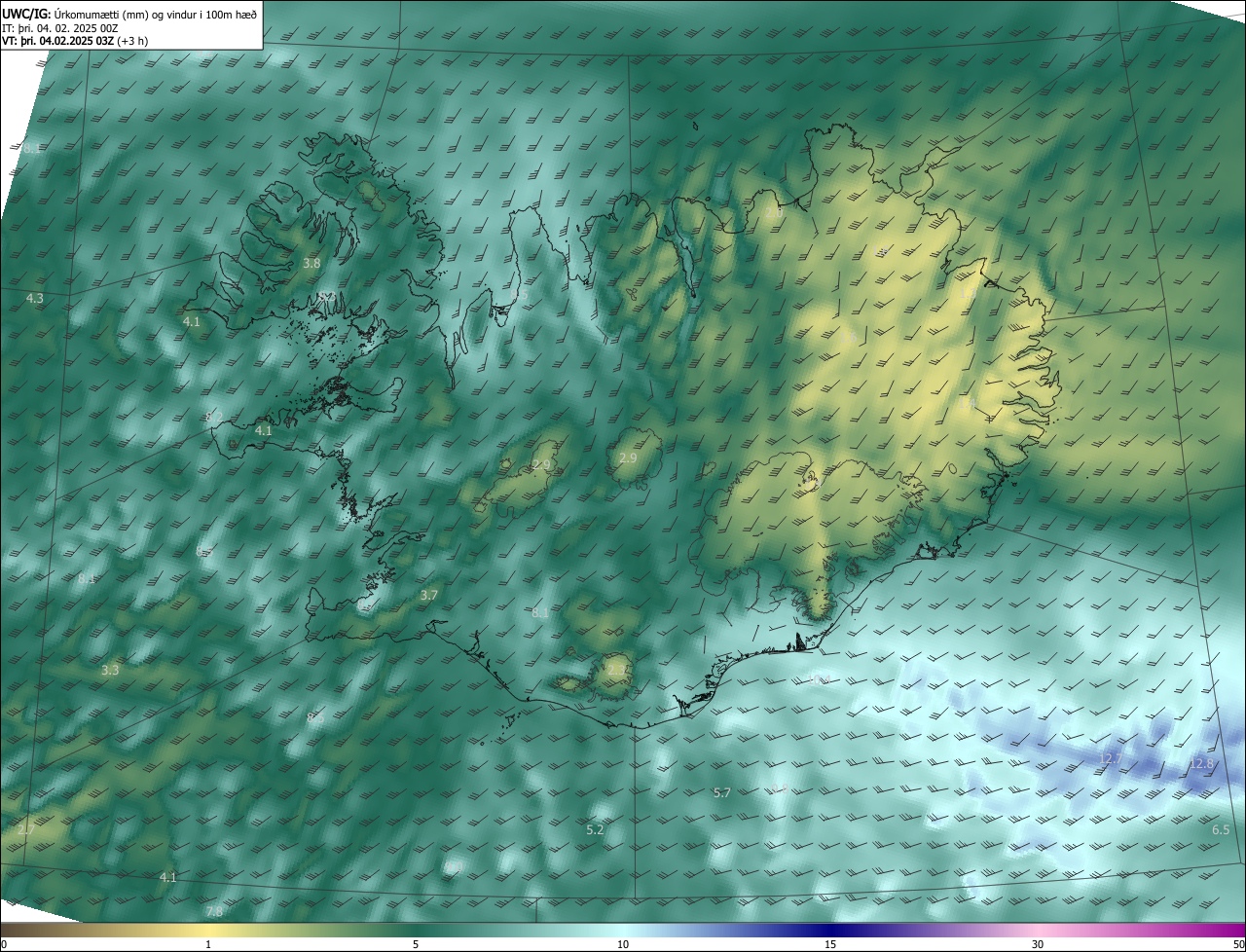Click the 3.7 value label on the map
Screen dimensions: 1246x952
[428, 595]
